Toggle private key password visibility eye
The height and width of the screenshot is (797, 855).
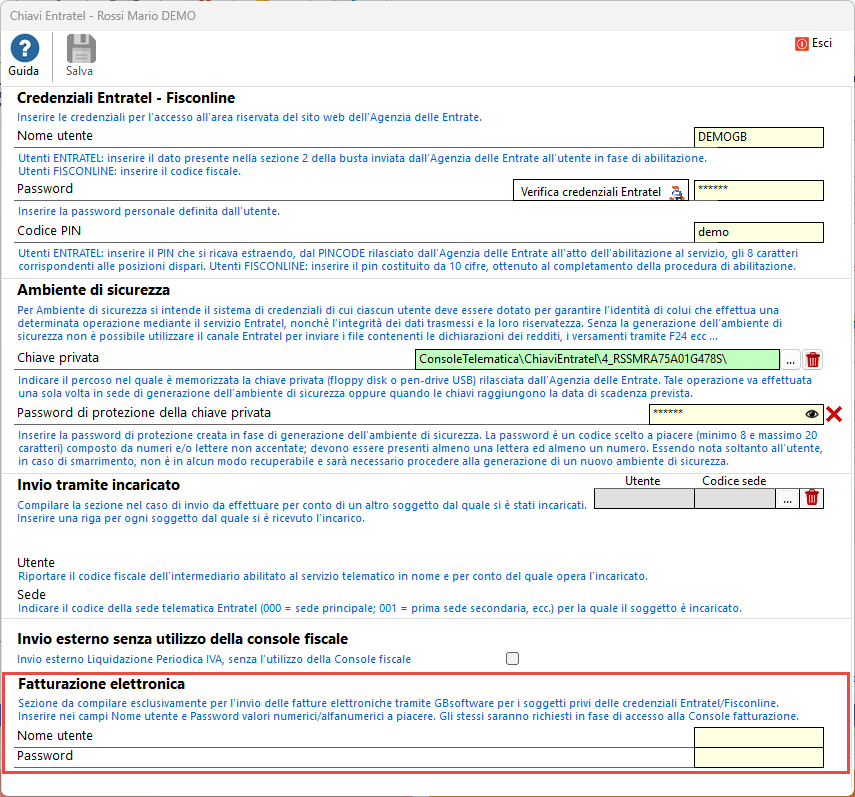click(811, 414)
